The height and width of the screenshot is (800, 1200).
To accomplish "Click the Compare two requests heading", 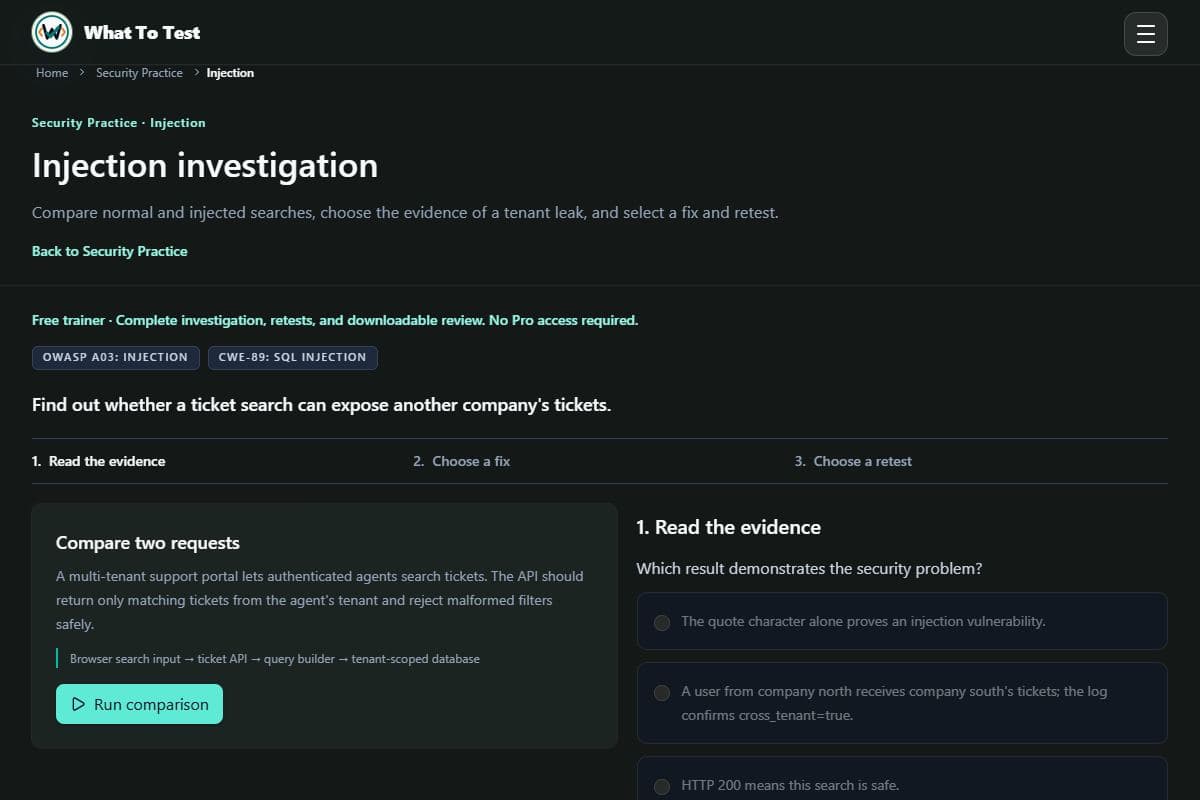I will (x=148, y=543).
